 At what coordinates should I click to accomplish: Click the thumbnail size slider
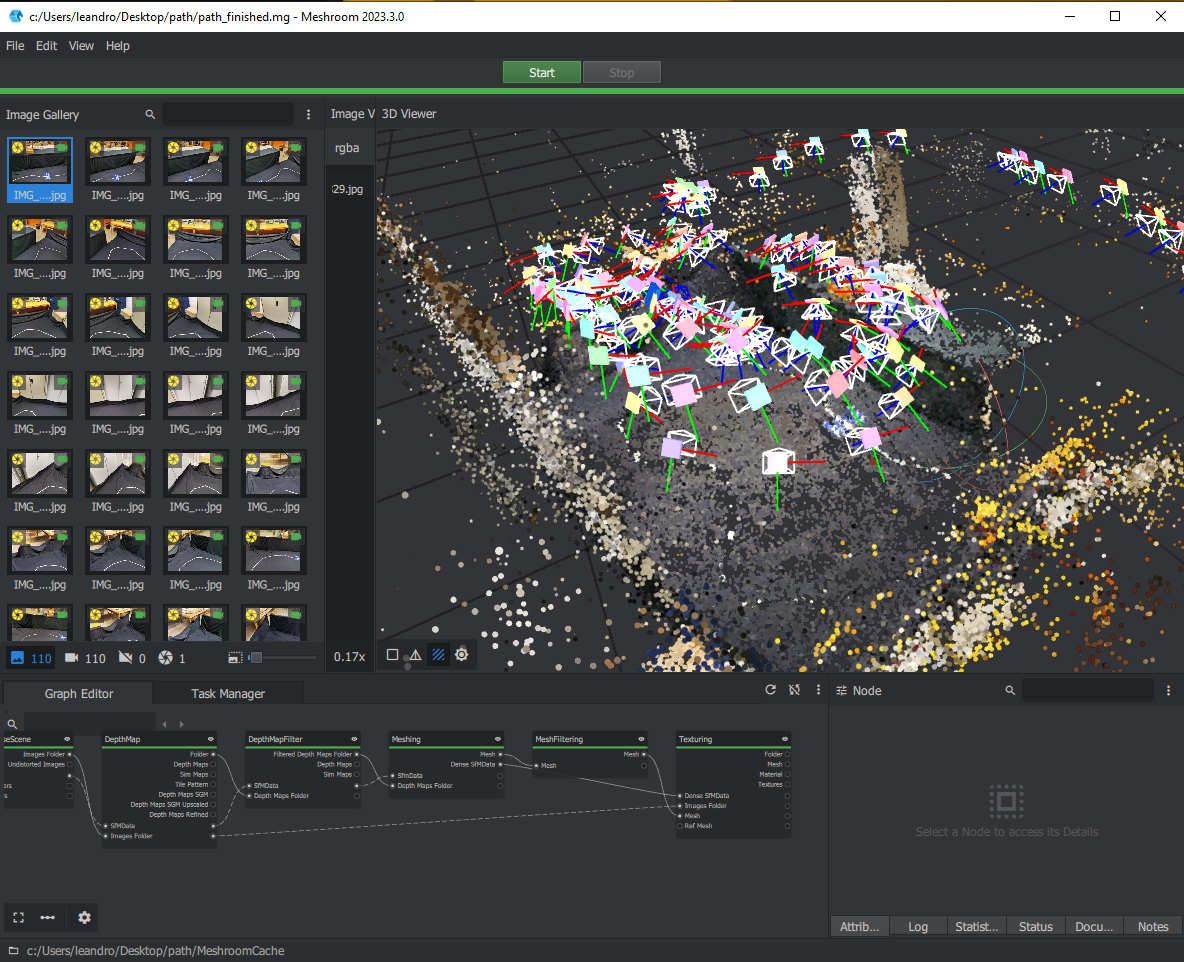tap(257, 658)
